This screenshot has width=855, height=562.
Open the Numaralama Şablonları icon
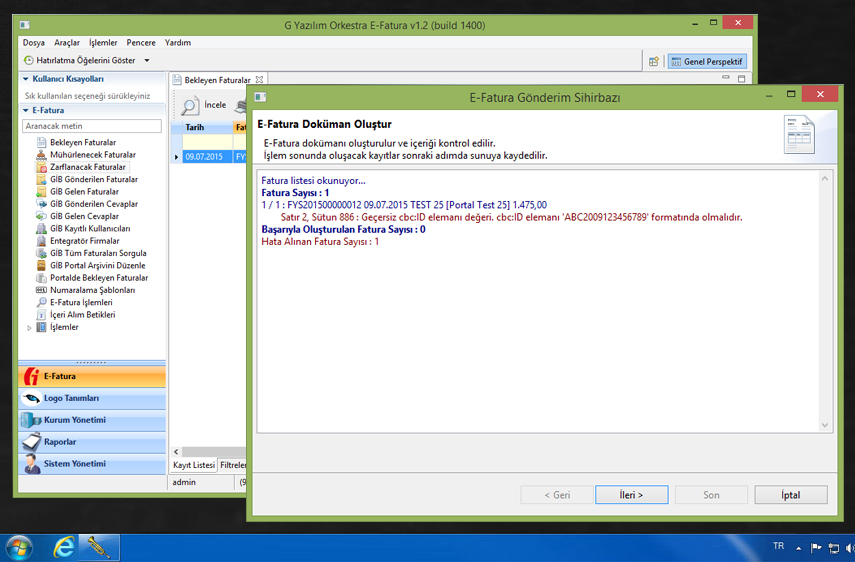click(41, 290)
